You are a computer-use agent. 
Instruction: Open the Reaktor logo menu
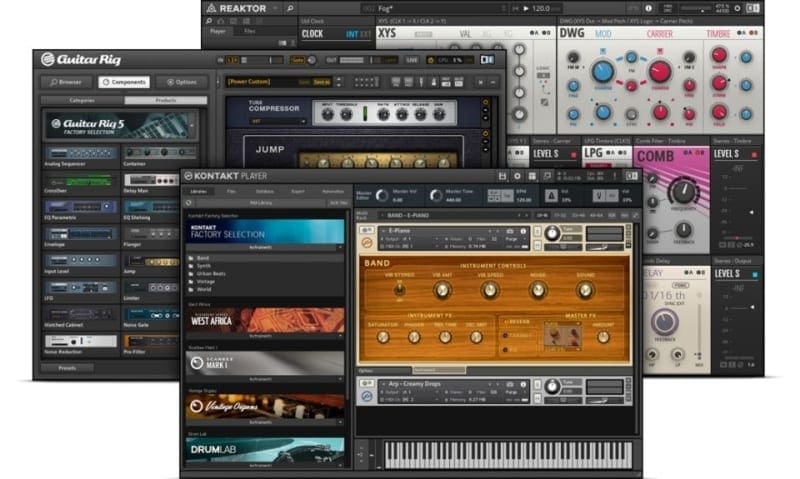(212, 8)
